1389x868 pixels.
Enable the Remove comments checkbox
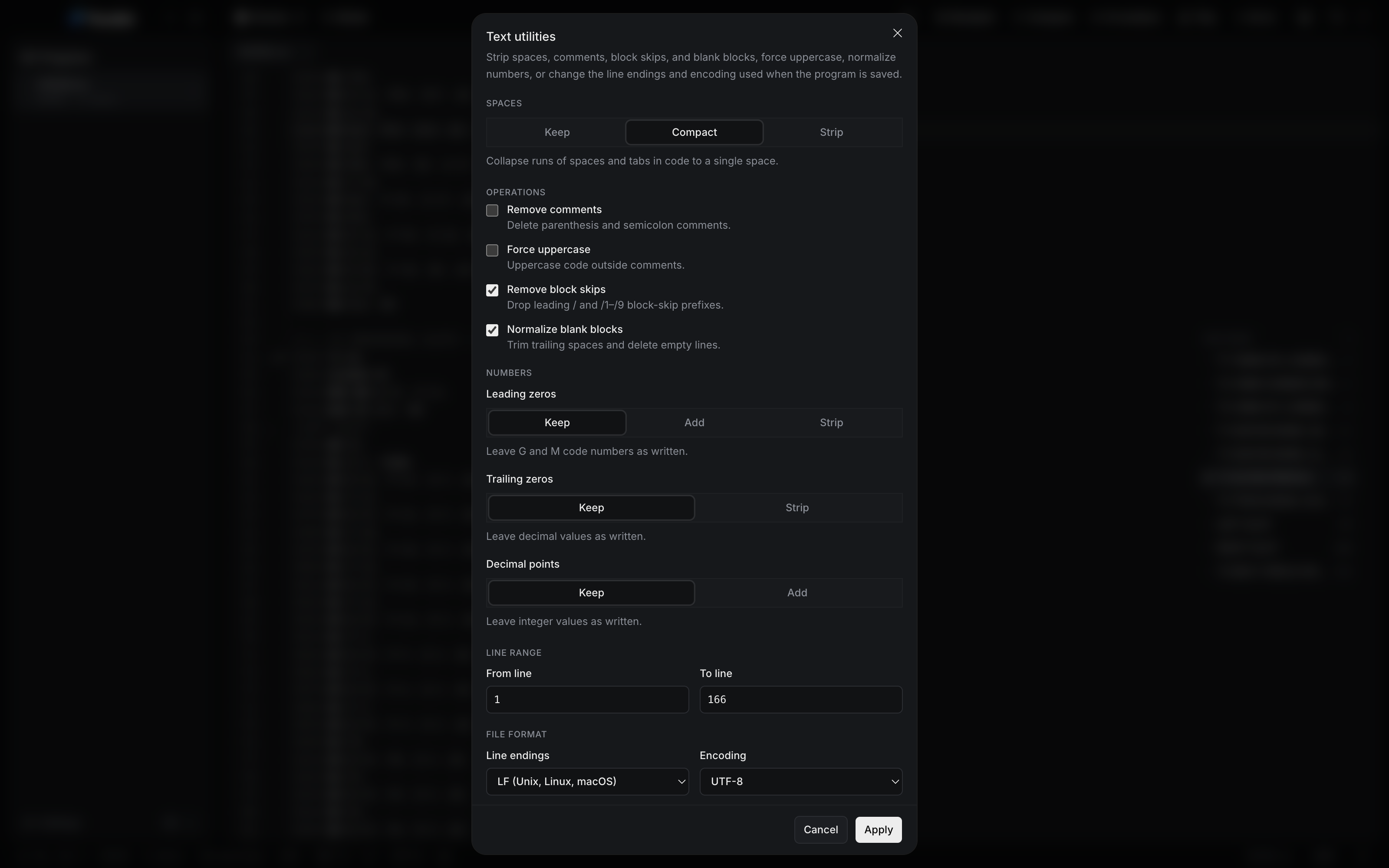tap(492, 210)
